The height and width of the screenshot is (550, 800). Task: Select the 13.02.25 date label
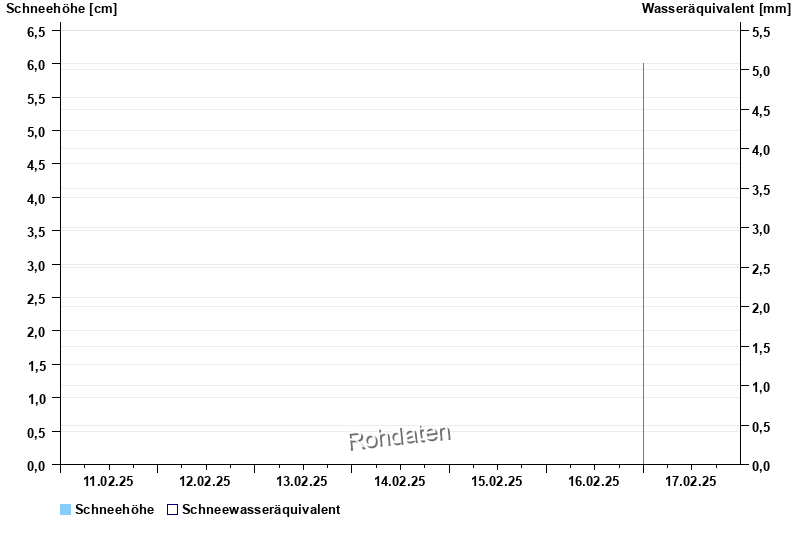coord(303,481)
